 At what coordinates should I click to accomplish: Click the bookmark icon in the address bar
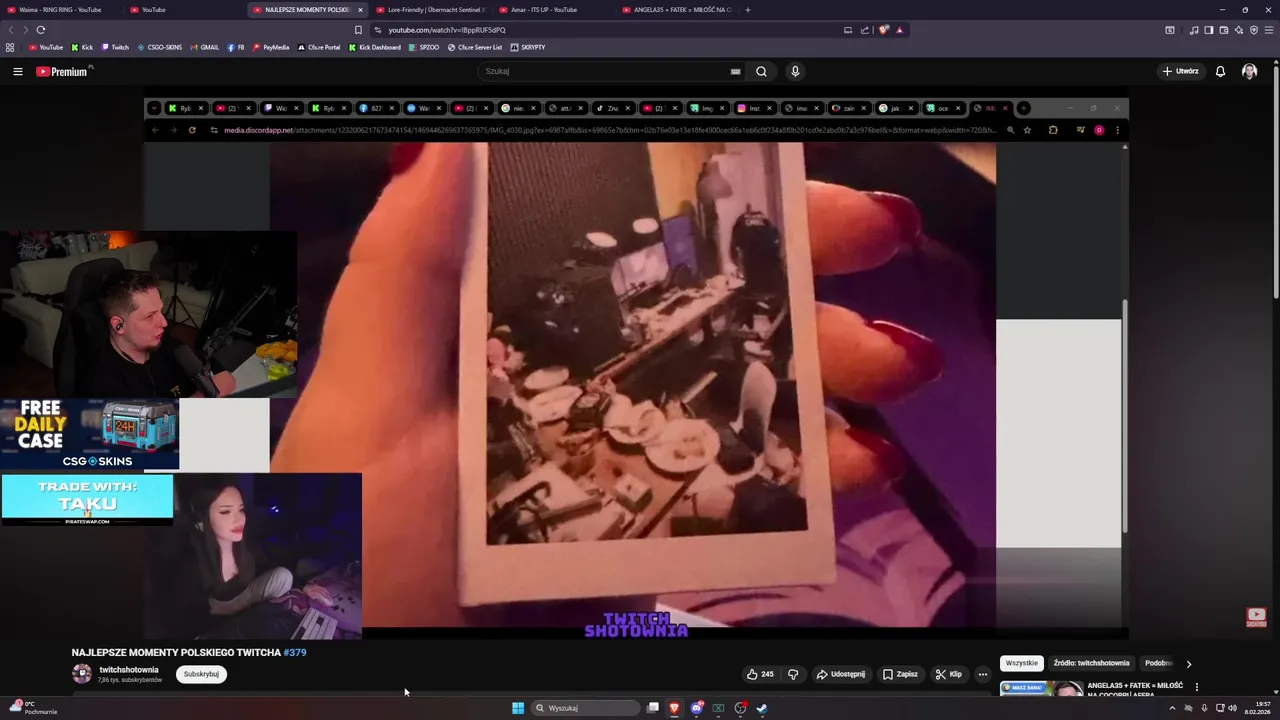click(x=358, y=30)
